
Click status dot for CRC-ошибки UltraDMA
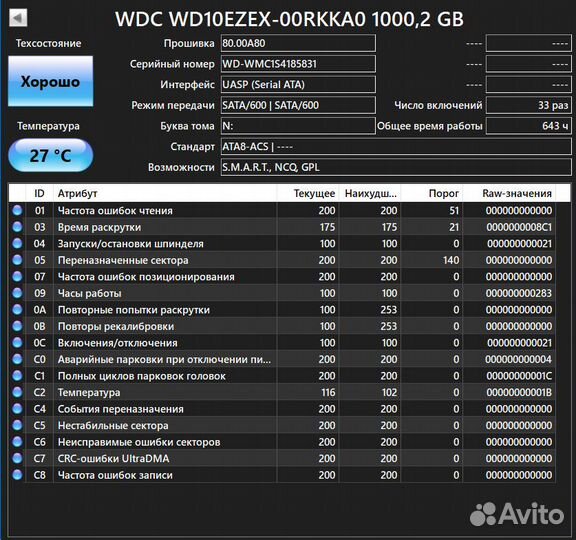click(x=17, y=458)
